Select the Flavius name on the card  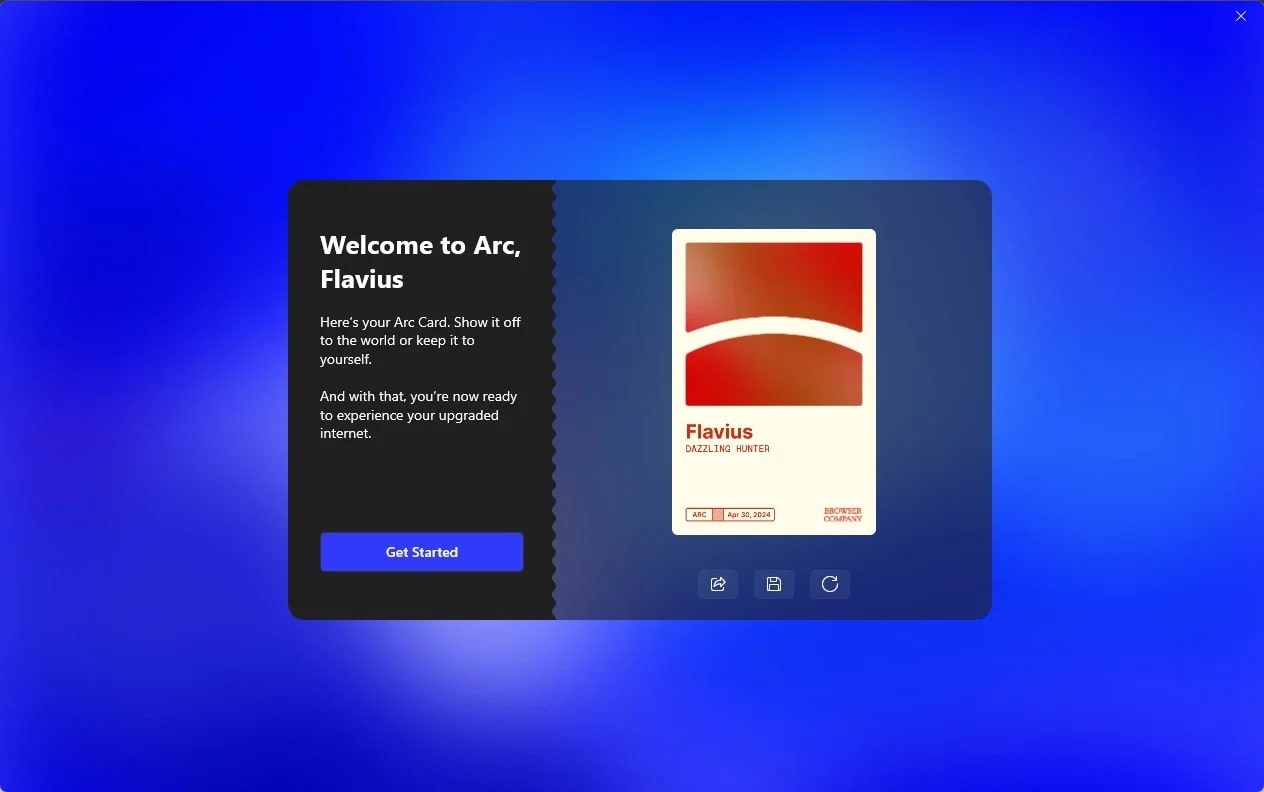coord(719,432)
